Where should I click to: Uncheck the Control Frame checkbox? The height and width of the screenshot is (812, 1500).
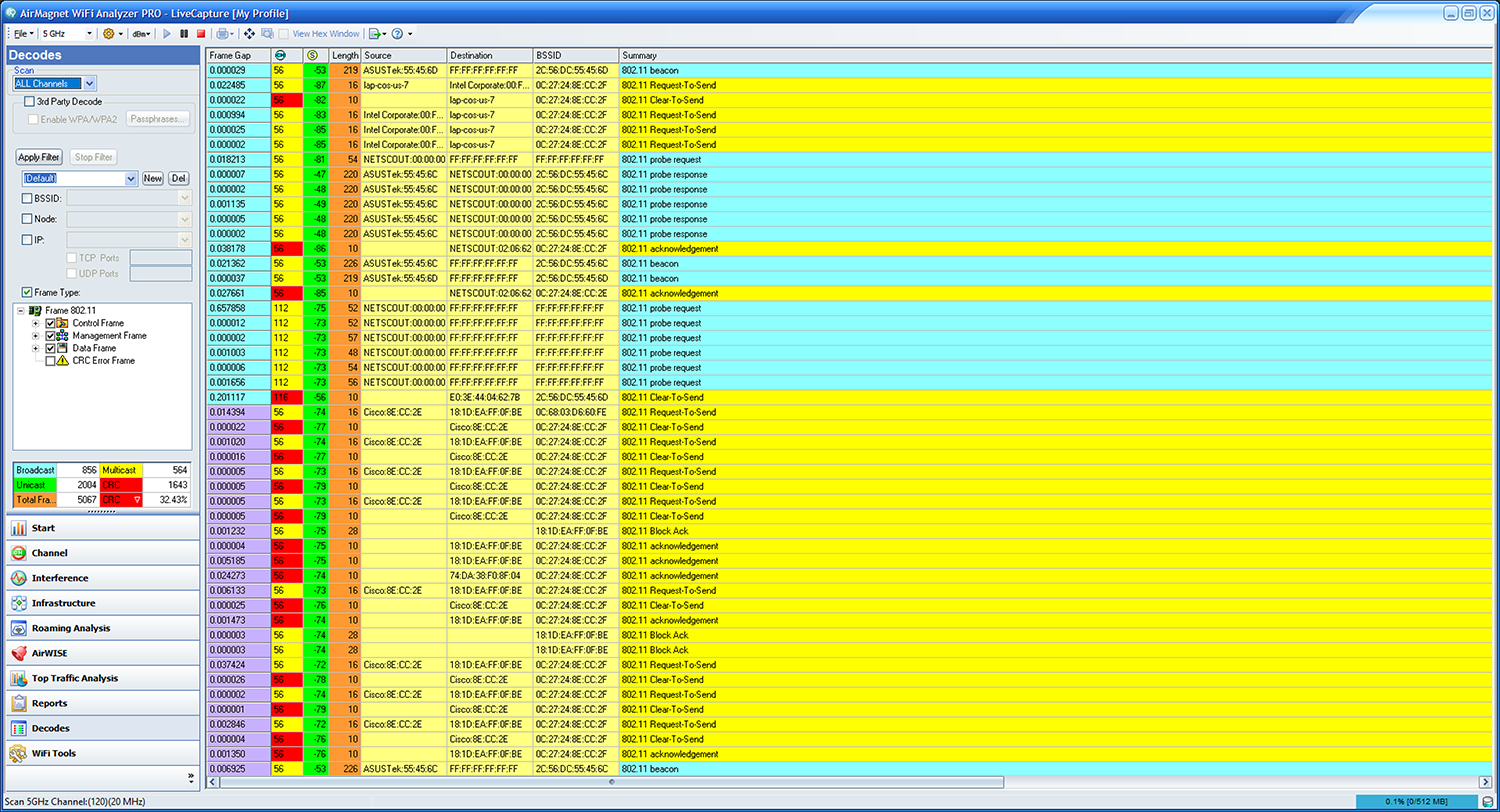coord(51,323)
